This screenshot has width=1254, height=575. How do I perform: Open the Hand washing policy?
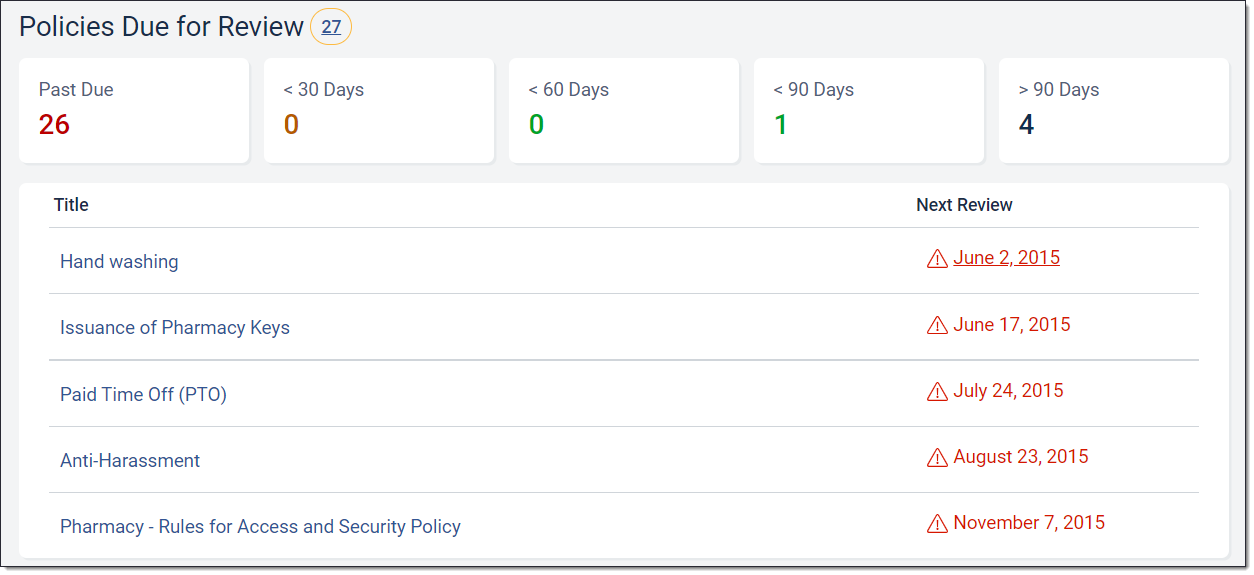119,262
